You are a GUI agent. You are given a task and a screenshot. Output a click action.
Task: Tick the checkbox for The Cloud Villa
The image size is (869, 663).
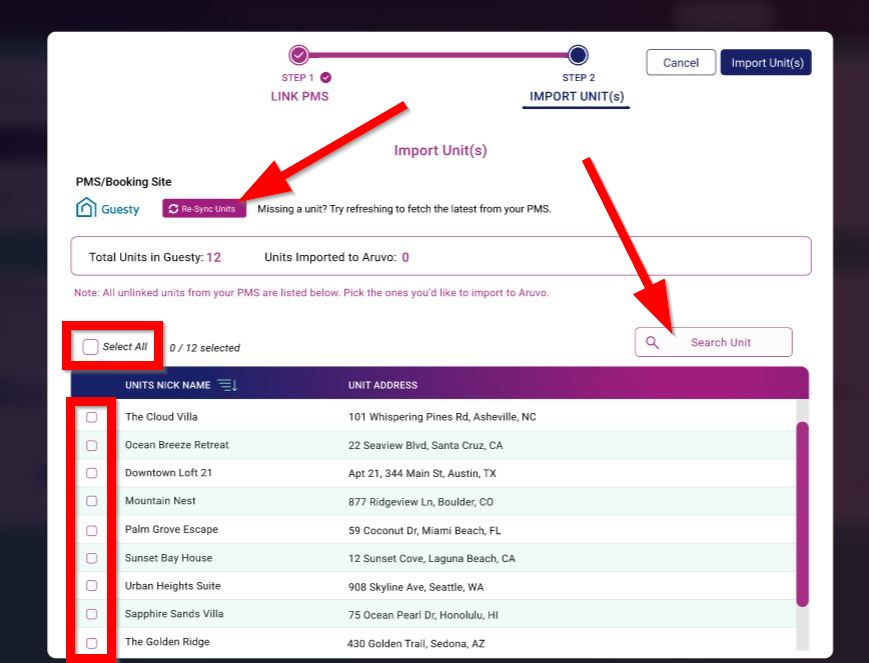click(x=91, y=417)
